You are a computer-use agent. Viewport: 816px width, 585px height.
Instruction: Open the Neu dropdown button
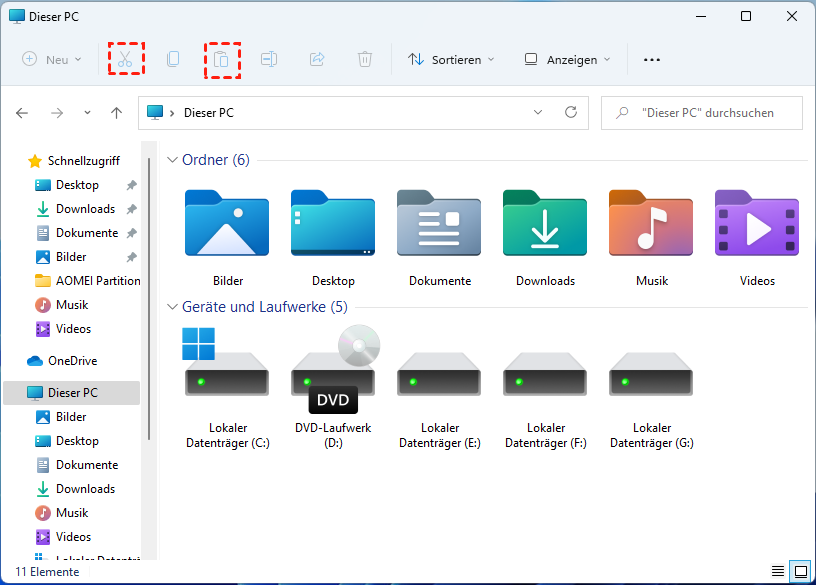point(52,59)
